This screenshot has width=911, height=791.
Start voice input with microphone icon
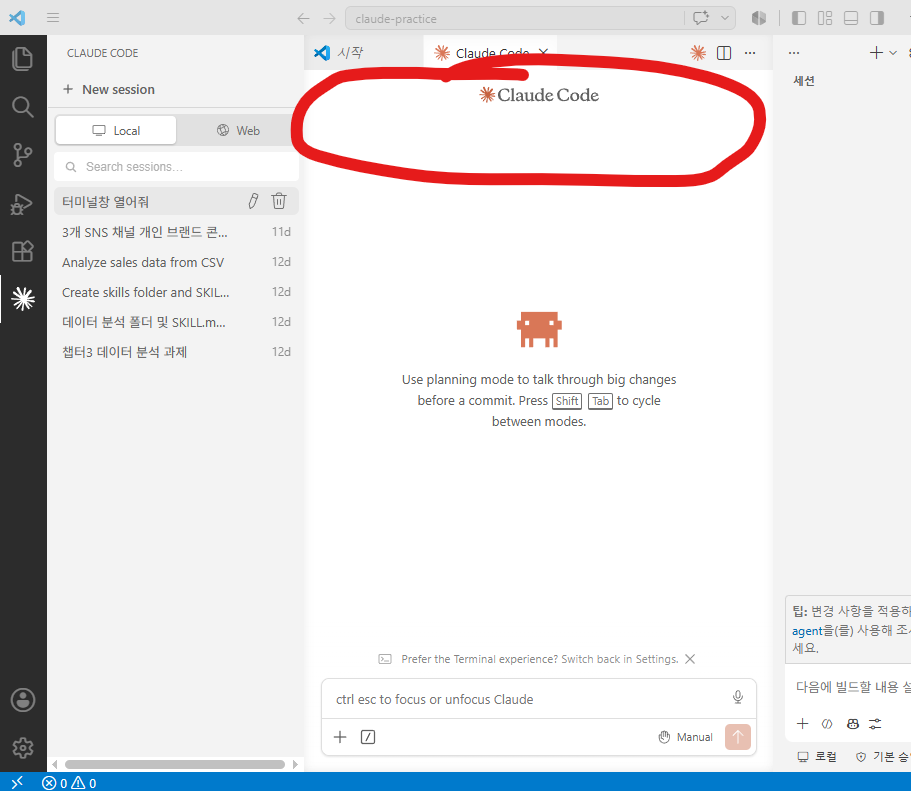pos(738,697)
